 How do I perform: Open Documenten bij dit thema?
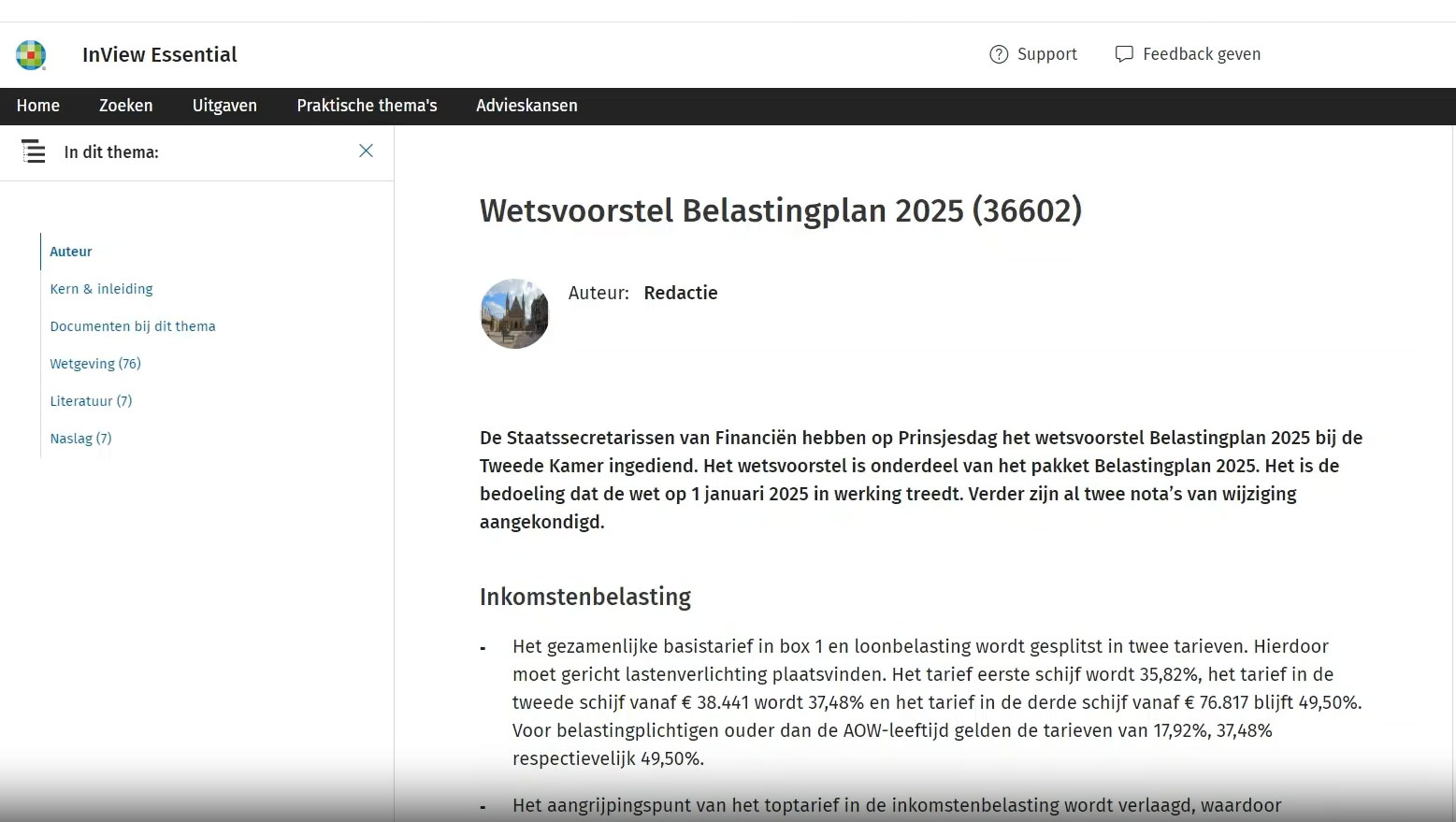[x=133, y=326]
